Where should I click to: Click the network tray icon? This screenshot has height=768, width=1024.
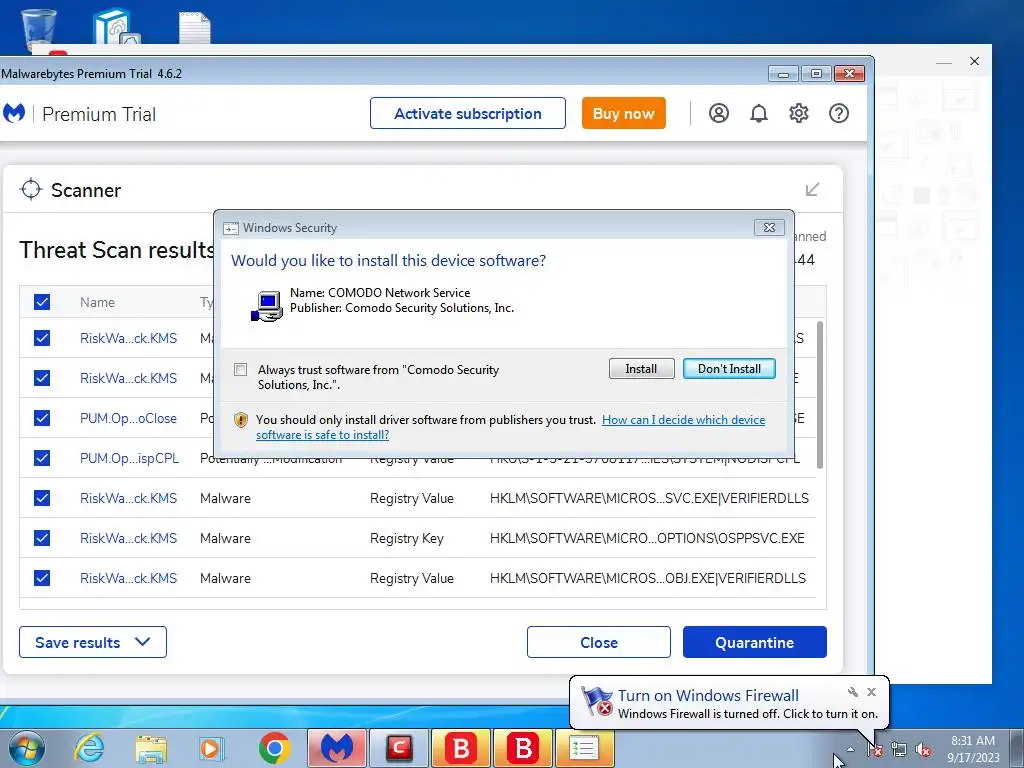[x=899, y=749]
